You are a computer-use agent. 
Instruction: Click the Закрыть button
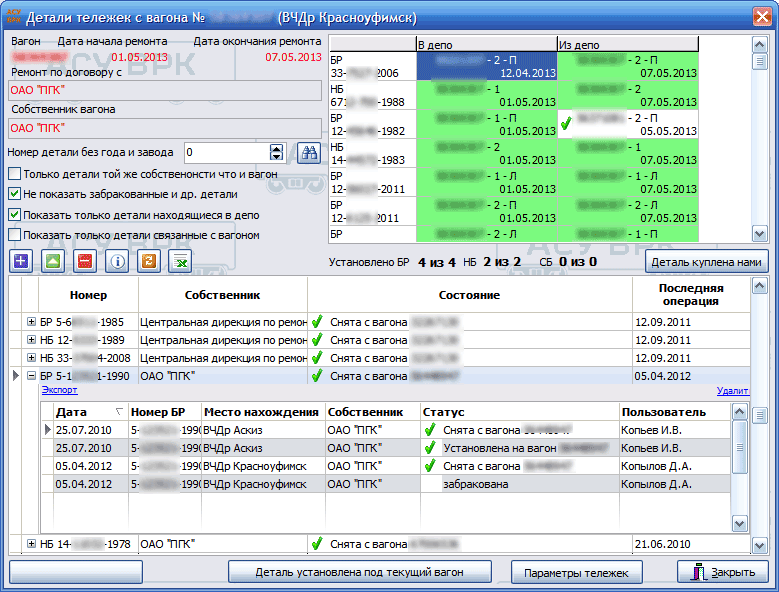722,572
